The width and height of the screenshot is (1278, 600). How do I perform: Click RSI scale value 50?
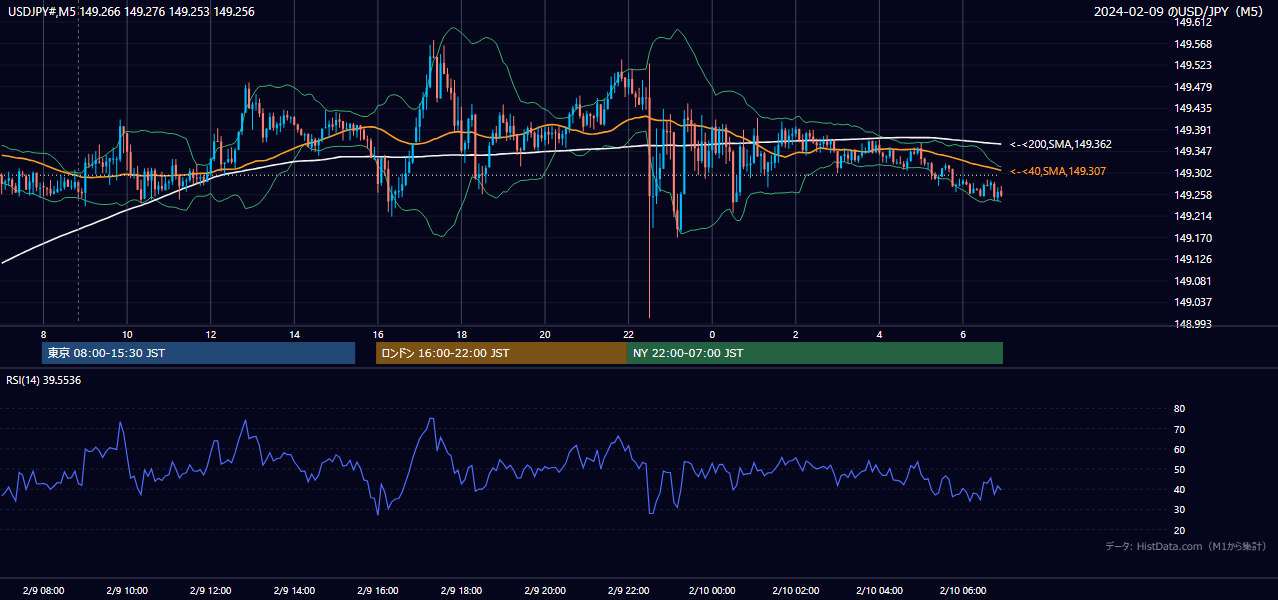1180,469
